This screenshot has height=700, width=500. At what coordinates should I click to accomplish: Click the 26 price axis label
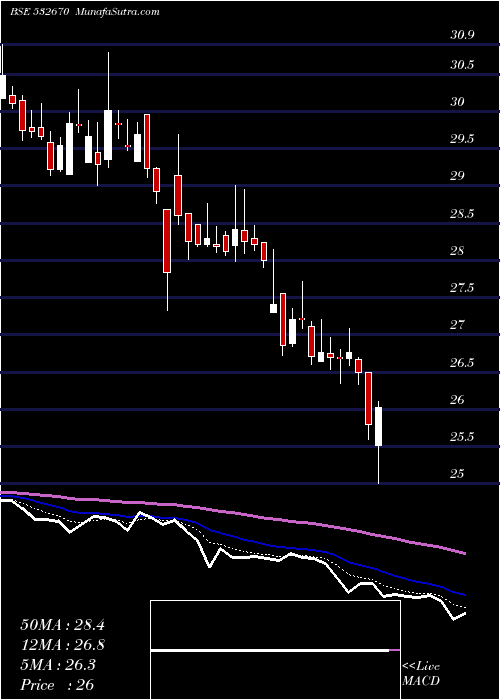coord(458,400)
